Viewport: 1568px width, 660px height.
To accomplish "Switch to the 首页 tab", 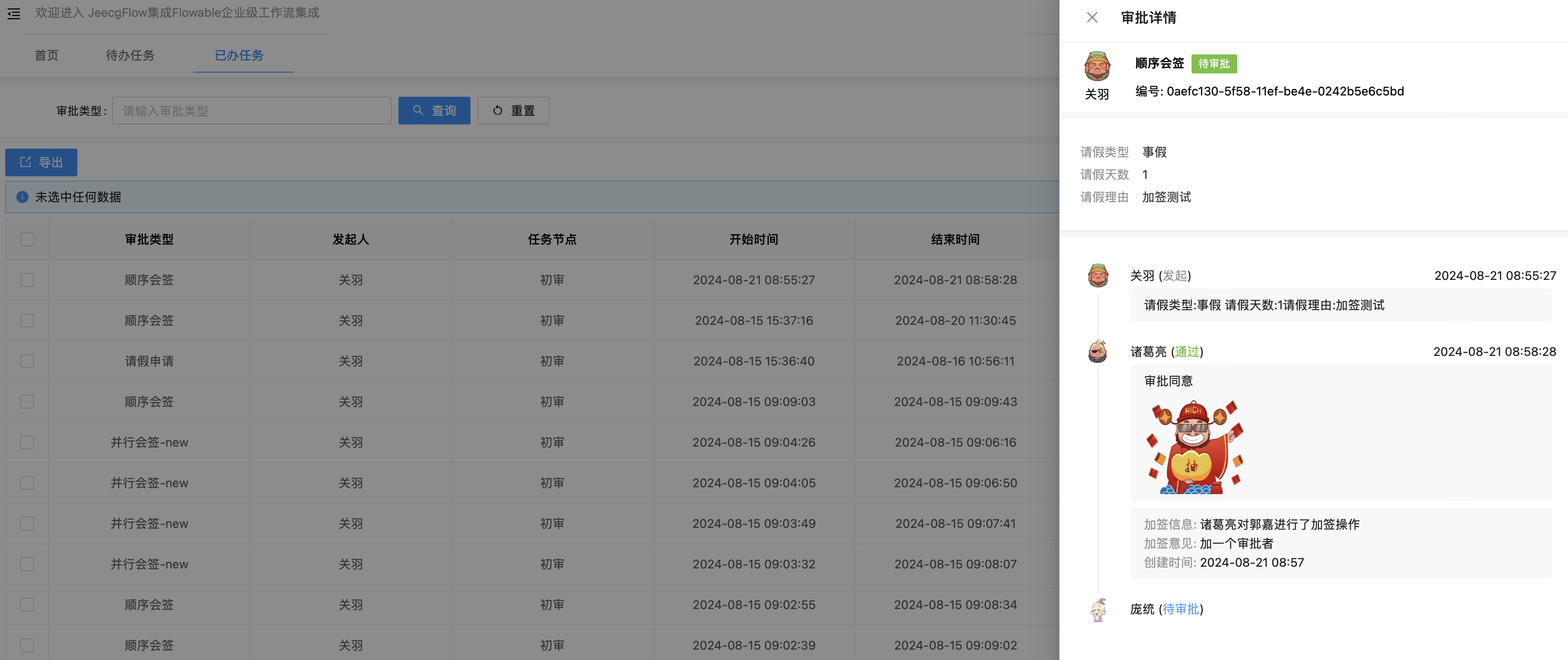I will click(x=46, y=55).
